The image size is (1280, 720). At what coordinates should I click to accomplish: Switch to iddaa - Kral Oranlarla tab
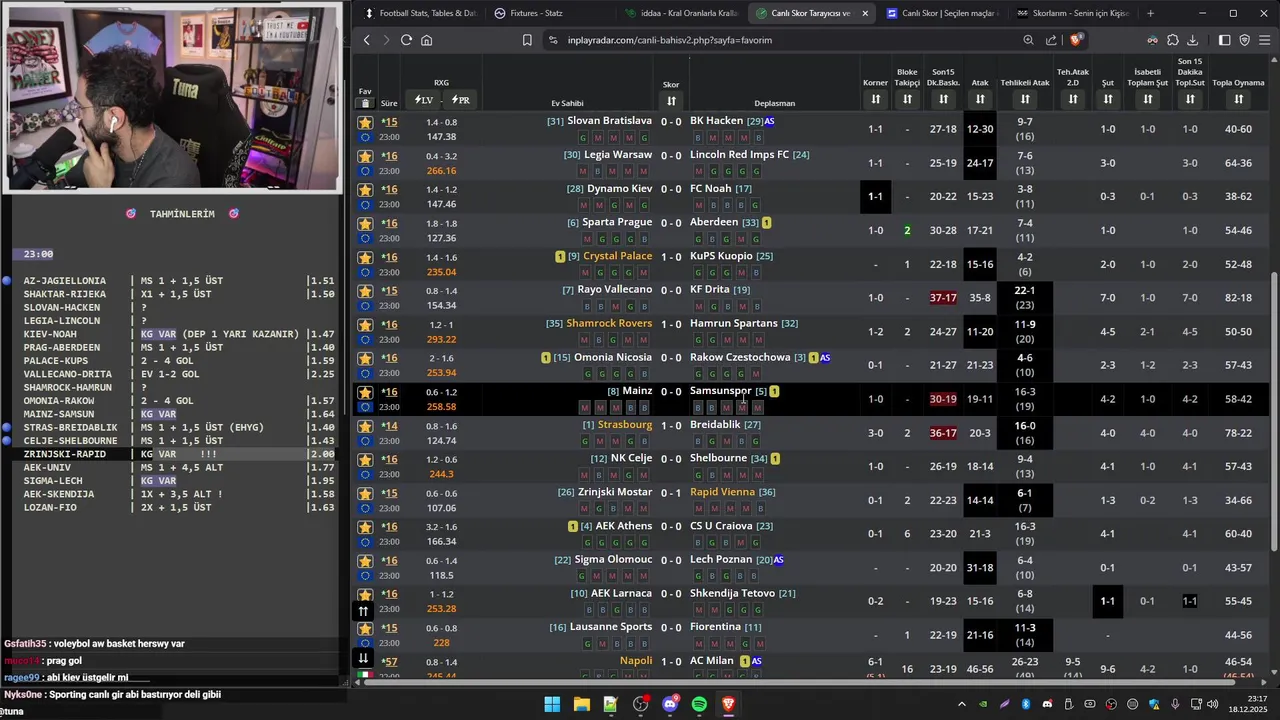pos(680,13)
